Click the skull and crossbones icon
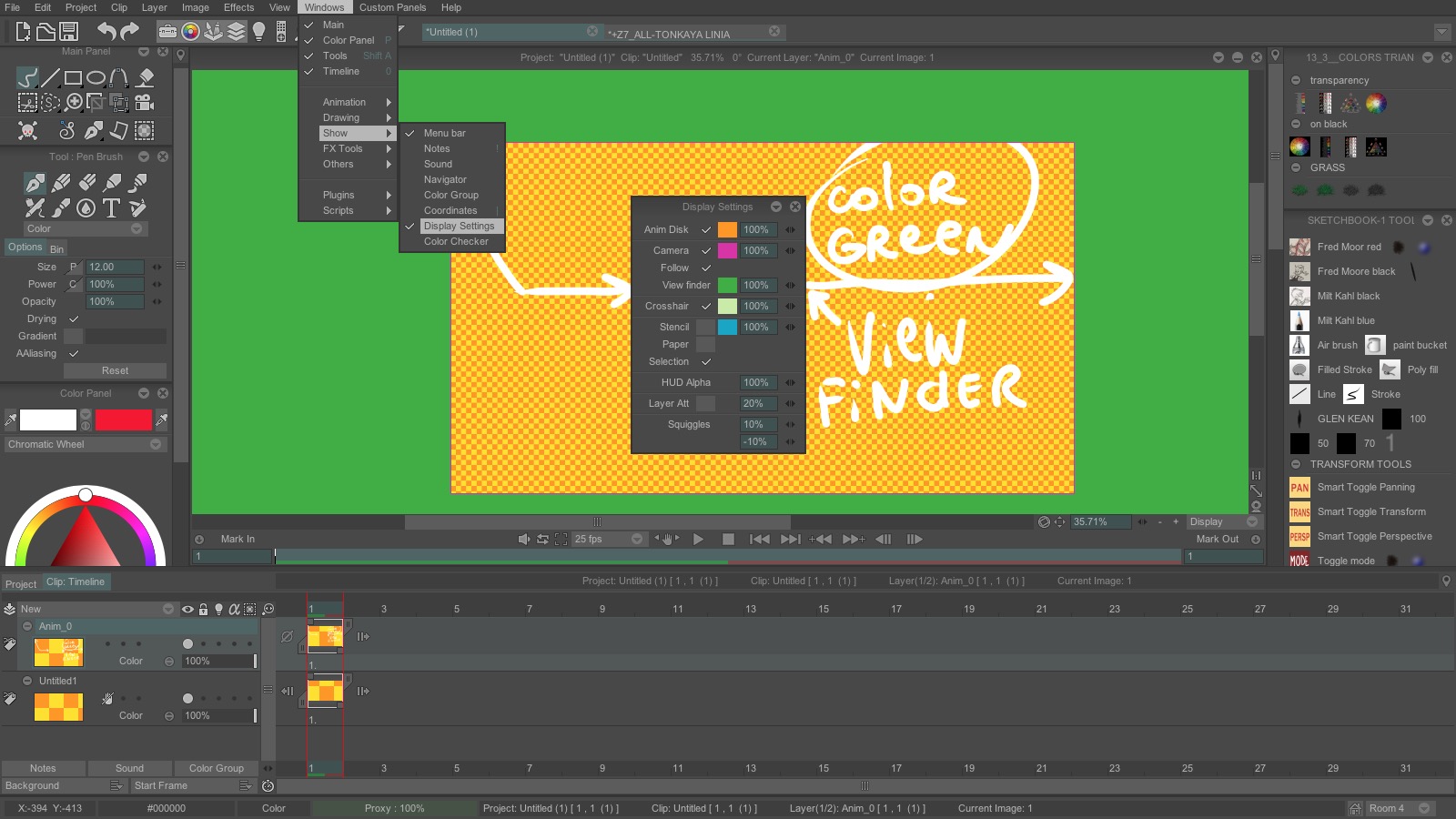Screen dimensions: 1456x819 tap(28, 131)
